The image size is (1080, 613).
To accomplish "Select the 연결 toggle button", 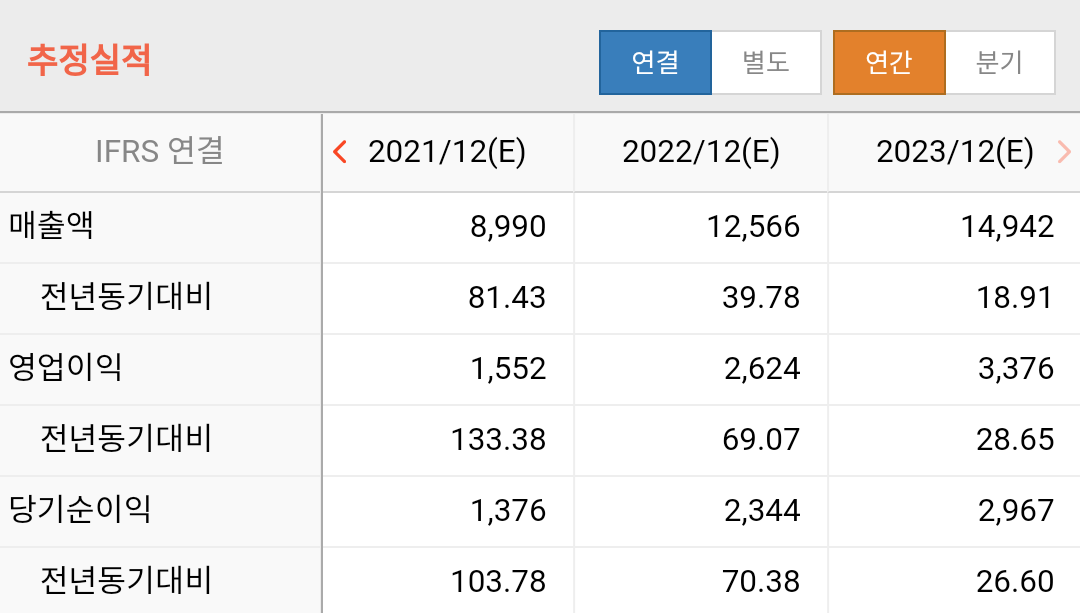I will click(655, 62).
